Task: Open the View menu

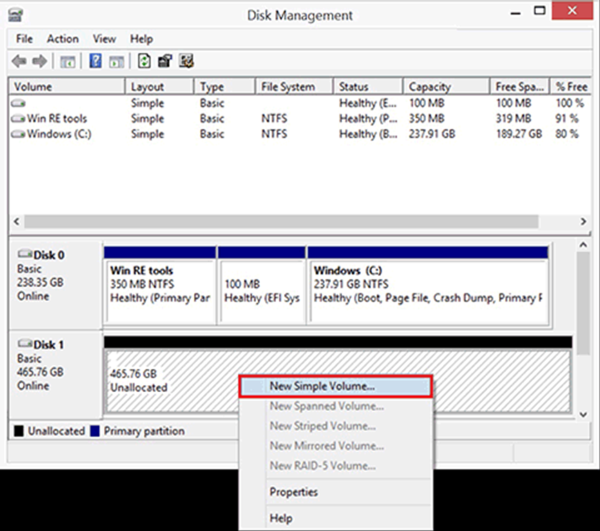Action: click(104, 39)
